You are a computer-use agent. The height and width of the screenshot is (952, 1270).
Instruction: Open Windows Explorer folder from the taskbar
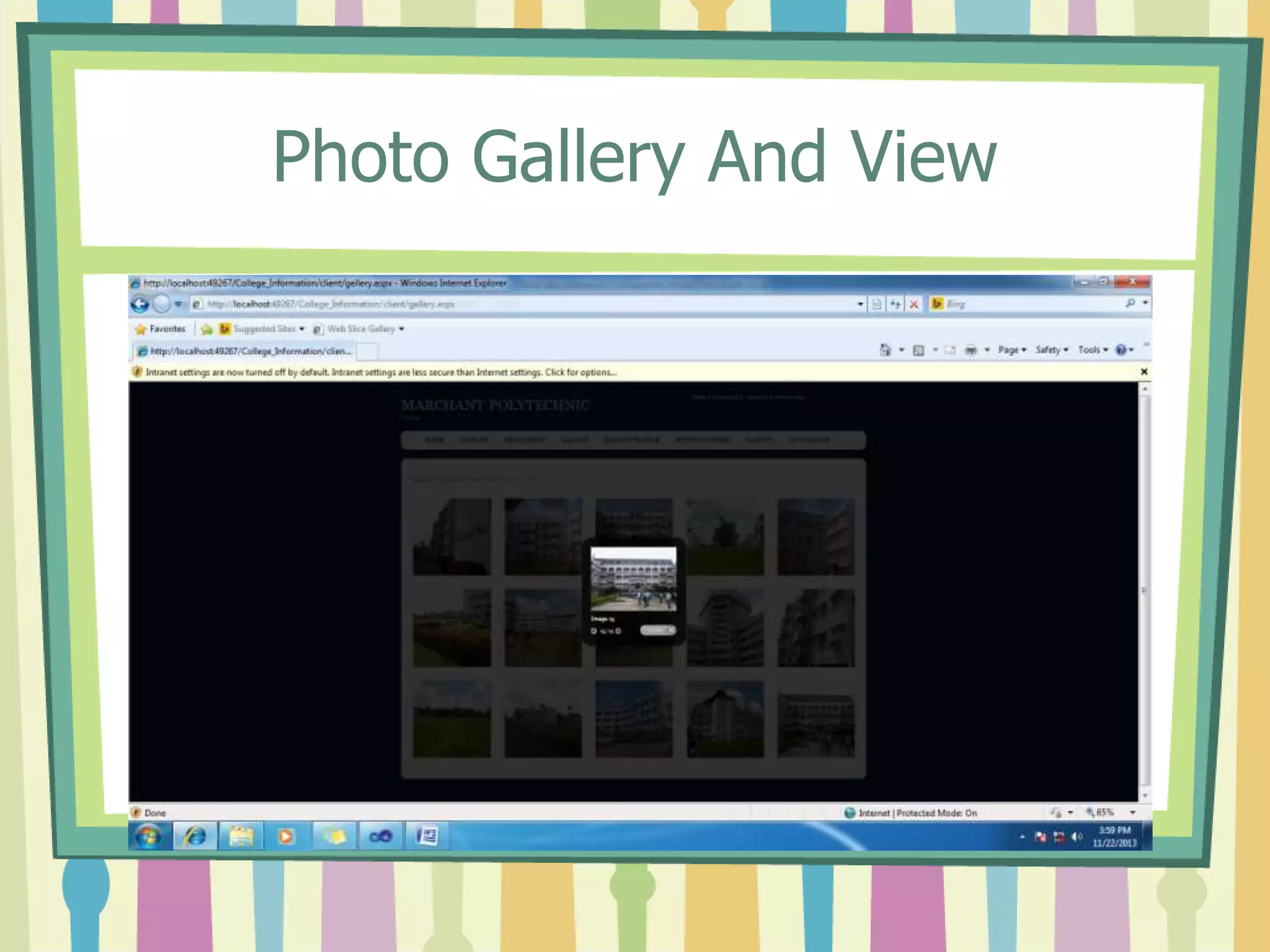coord(241,837)
